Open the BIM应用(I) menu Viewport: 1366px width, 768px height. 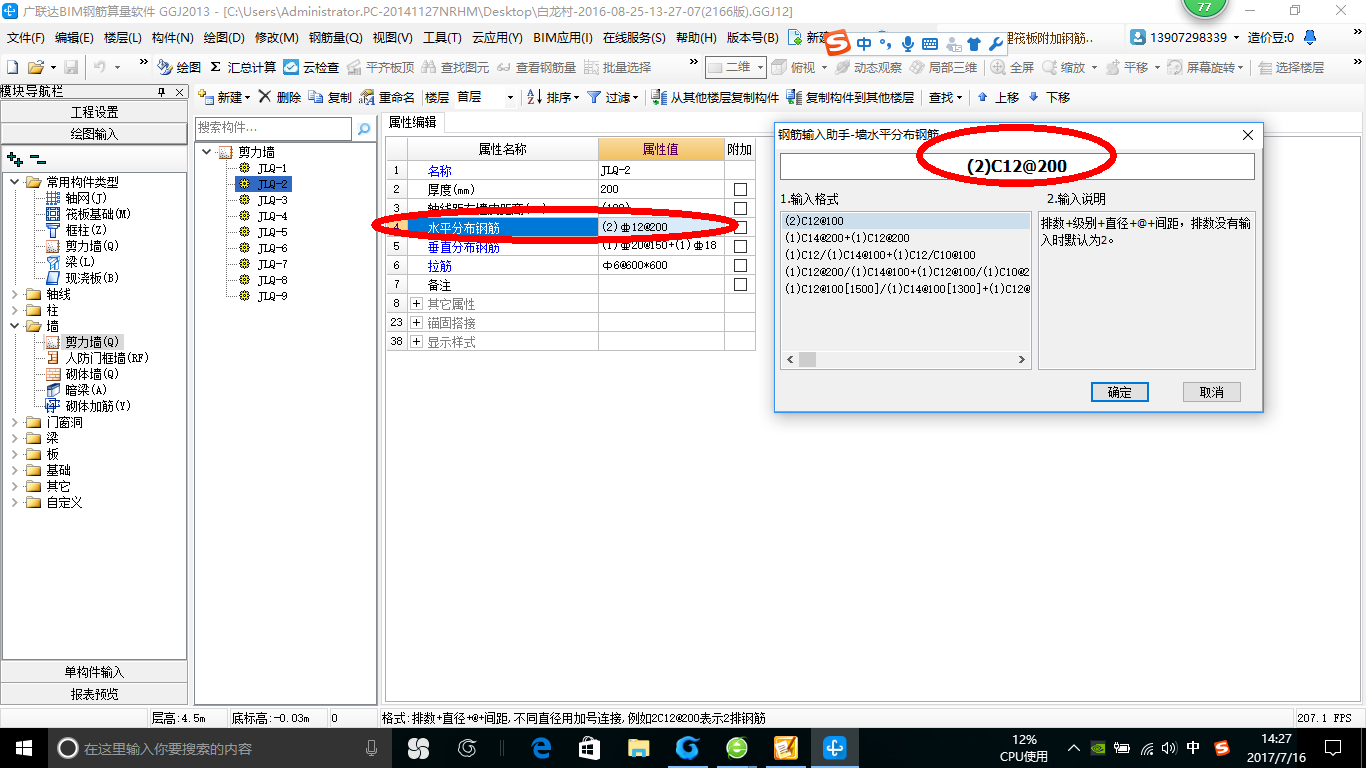pos(563,38)
